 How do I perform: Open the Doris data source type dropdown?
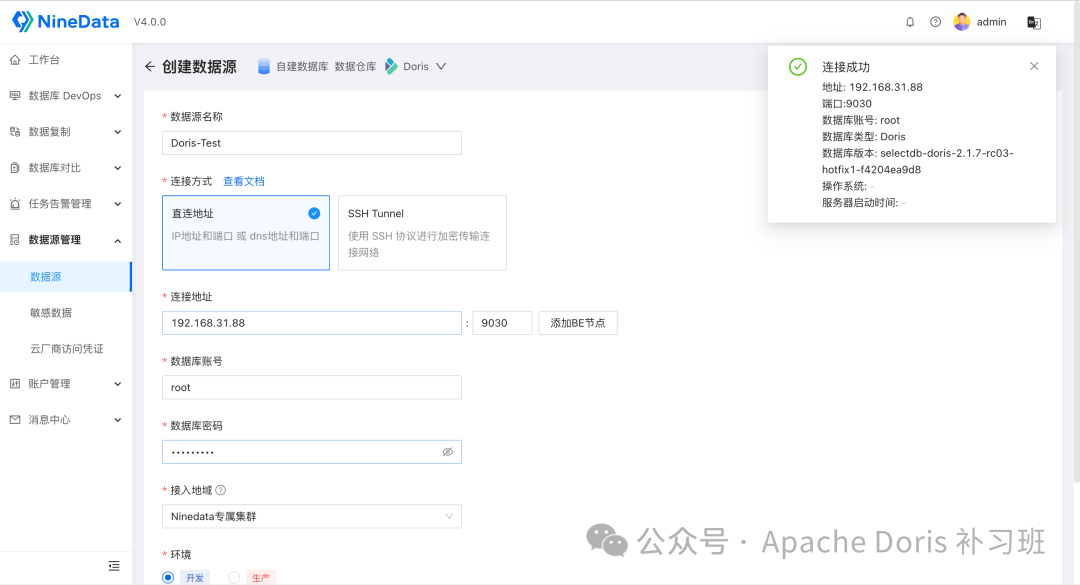[441, 66]
